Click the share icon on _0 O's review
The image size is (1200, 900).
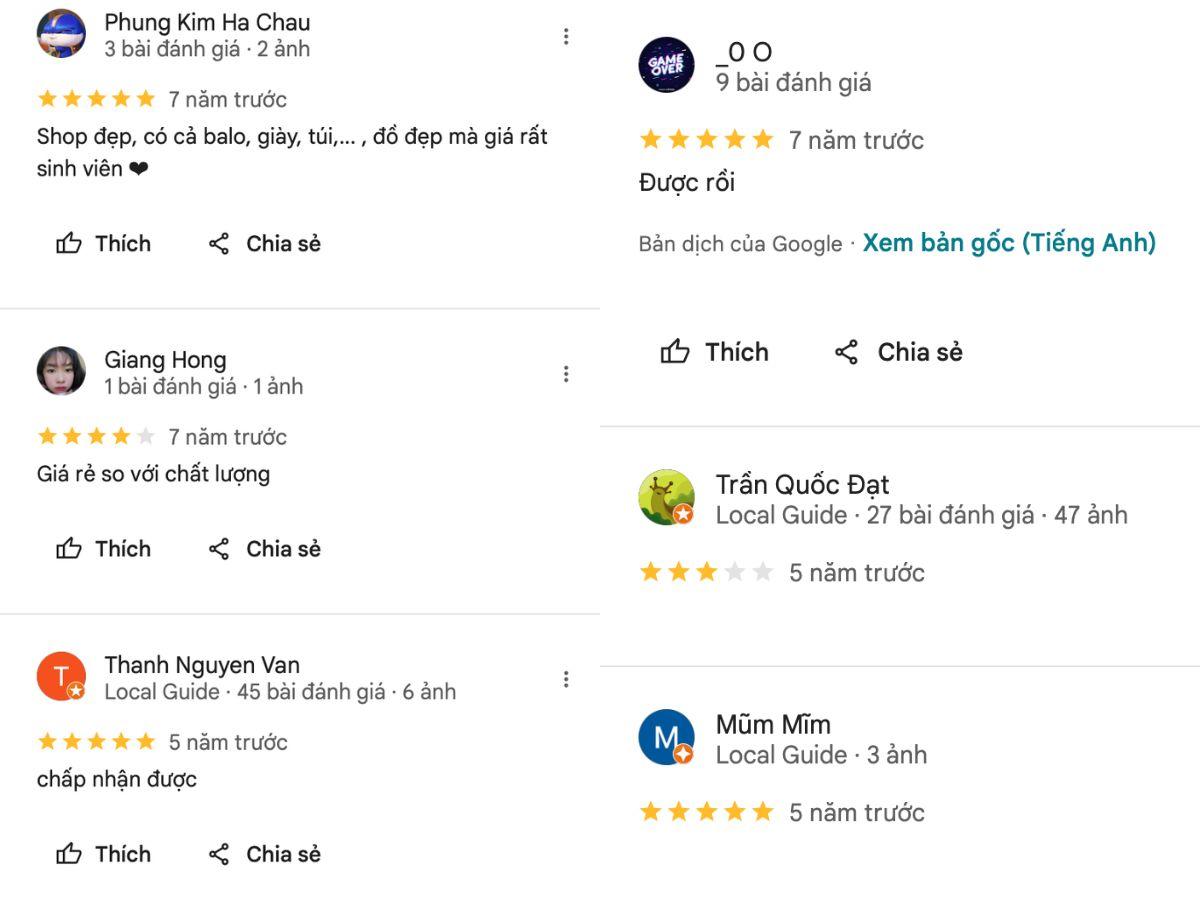(x=847, y=352)
